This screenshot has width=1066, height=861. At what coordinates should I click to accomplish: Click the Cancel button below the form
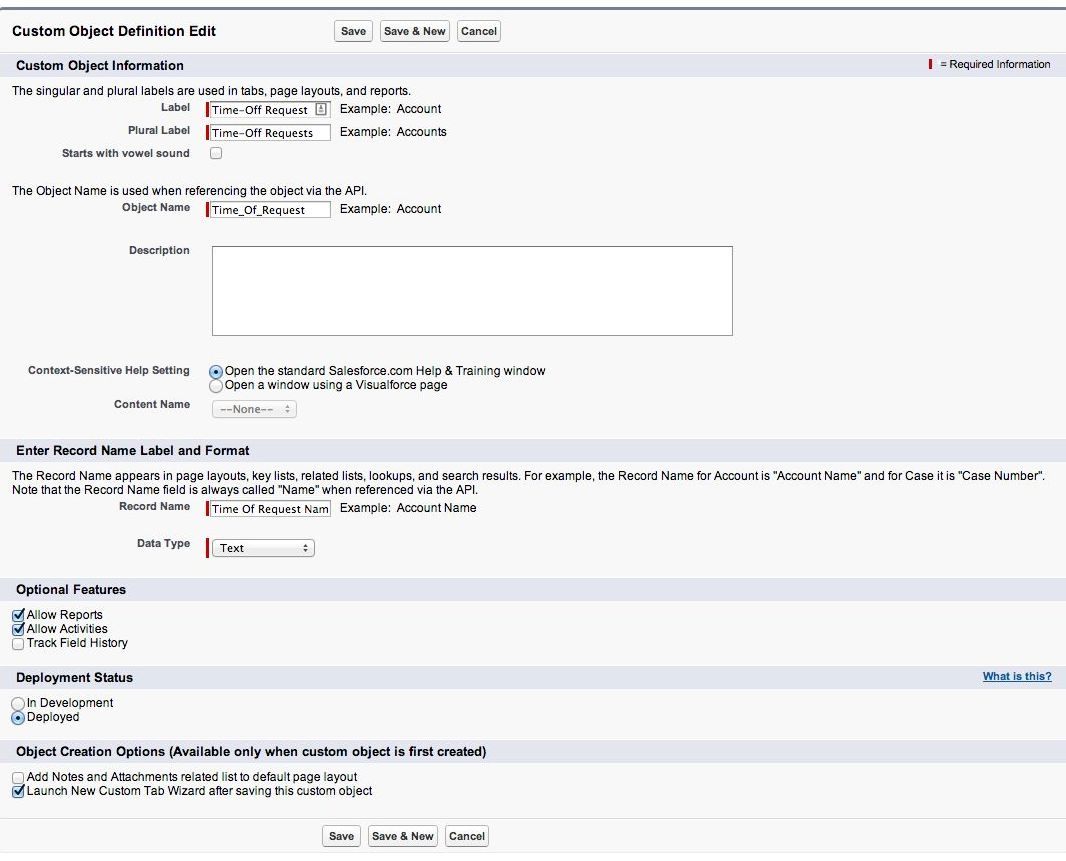tap(467, 837)
